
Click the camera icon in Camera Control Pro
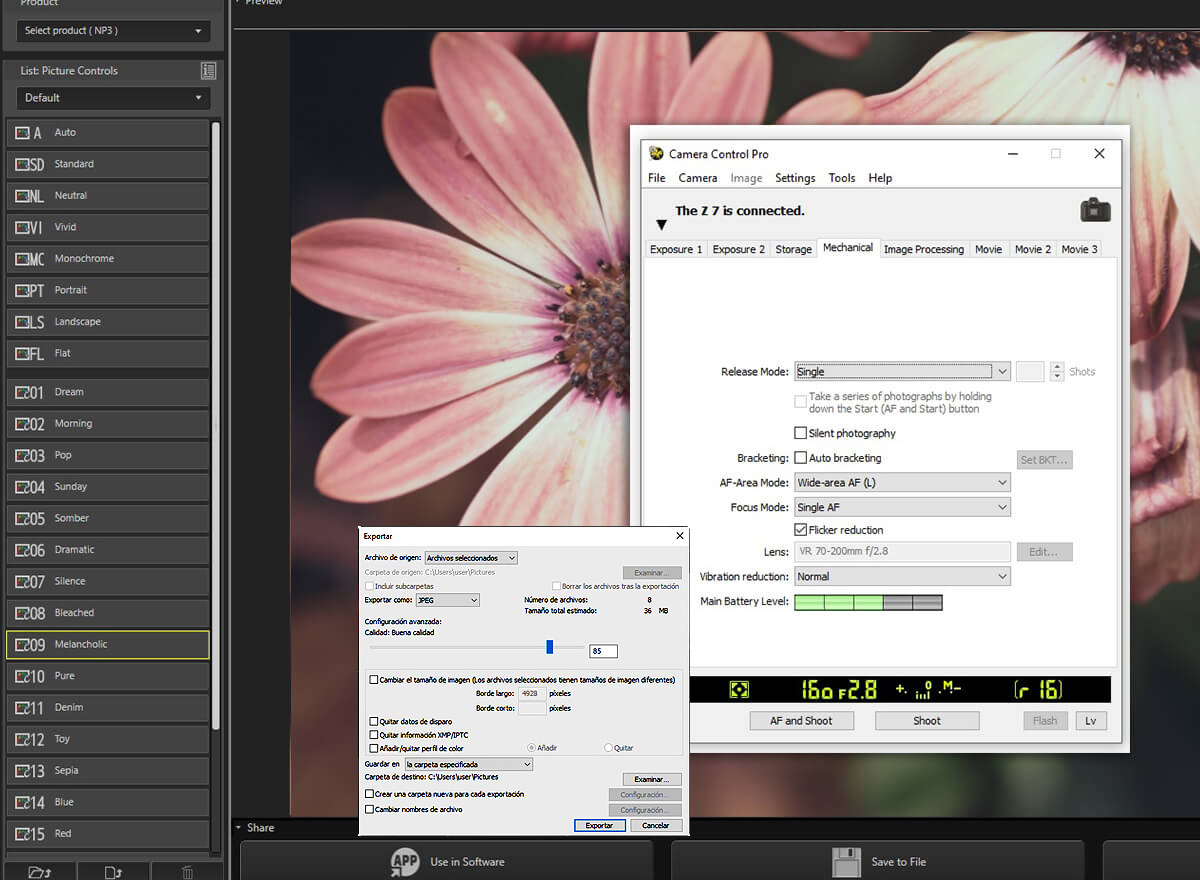(1096, 209)
